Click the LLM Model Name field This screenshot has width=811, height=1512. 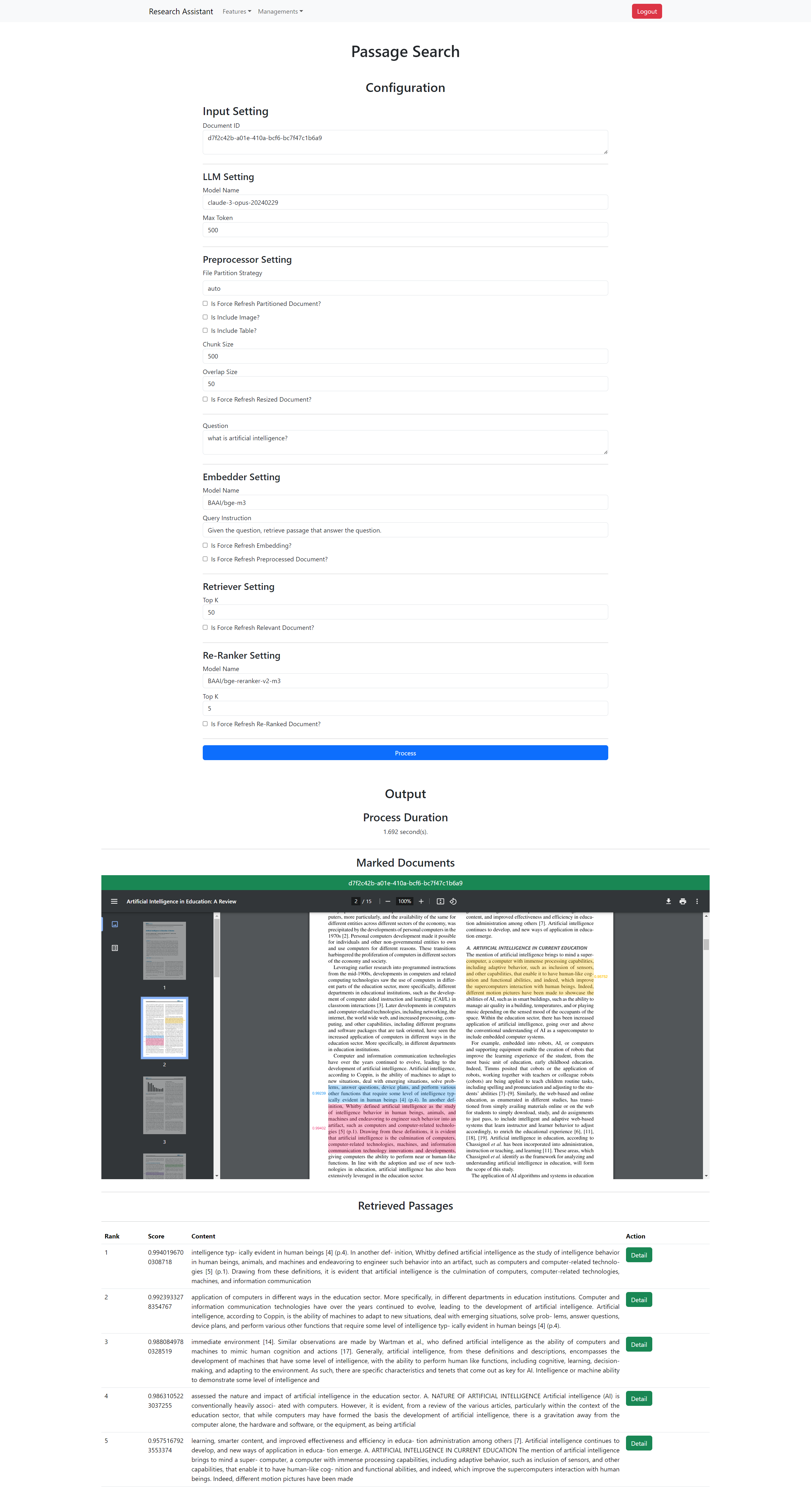(x=405, y=203)
